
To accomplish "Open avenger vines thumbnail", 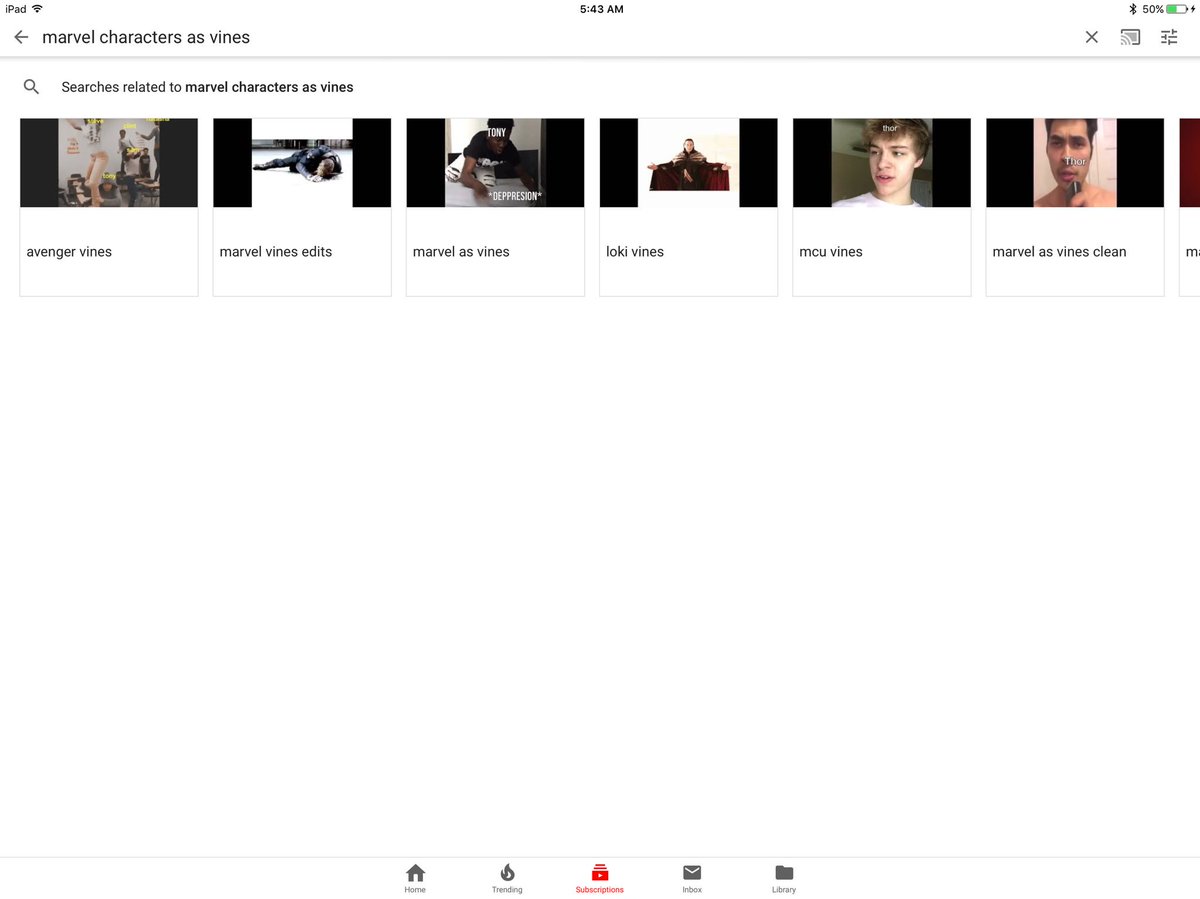I will point(109,163).
